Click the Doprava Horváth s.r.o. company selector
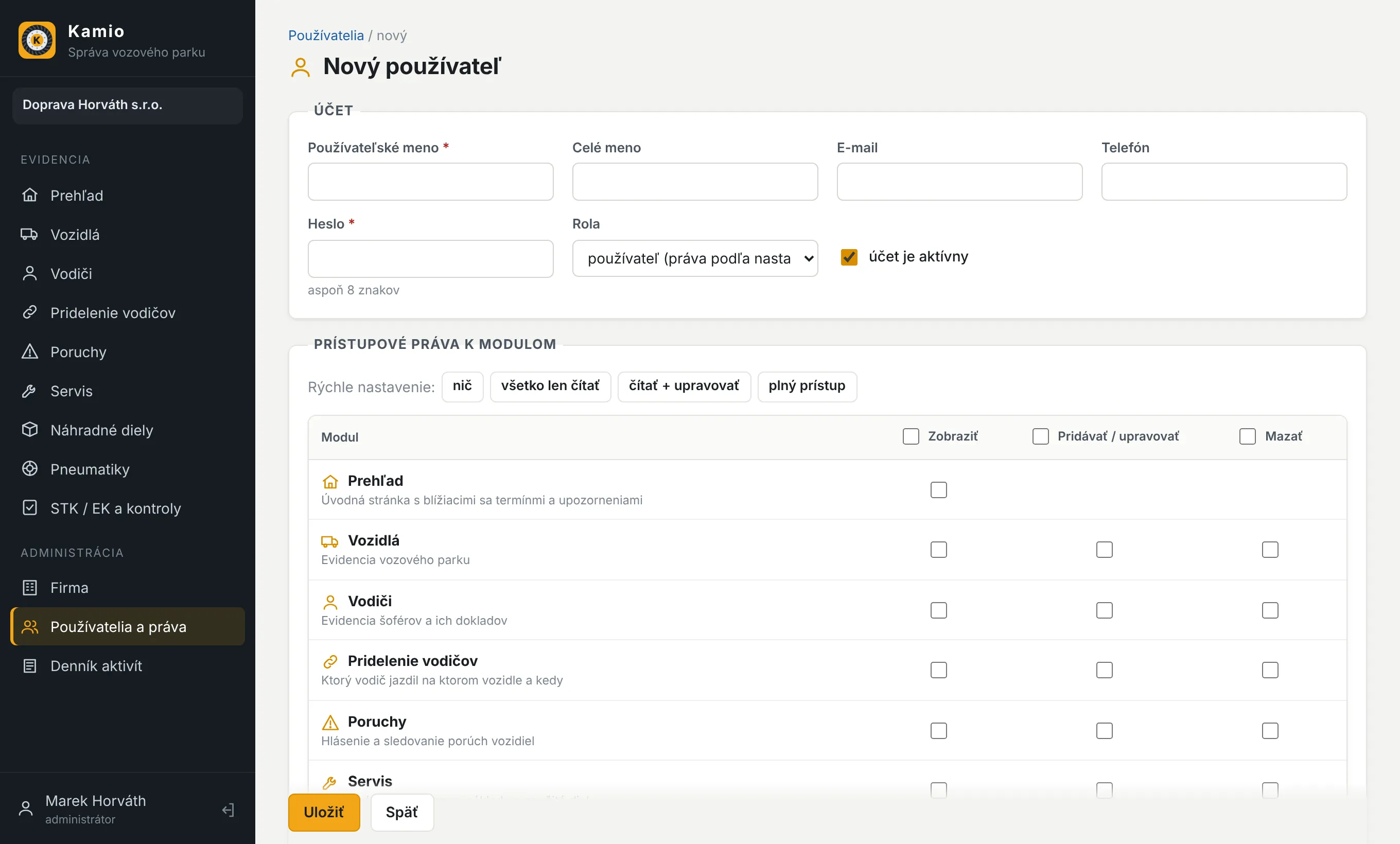 (128, 105)
